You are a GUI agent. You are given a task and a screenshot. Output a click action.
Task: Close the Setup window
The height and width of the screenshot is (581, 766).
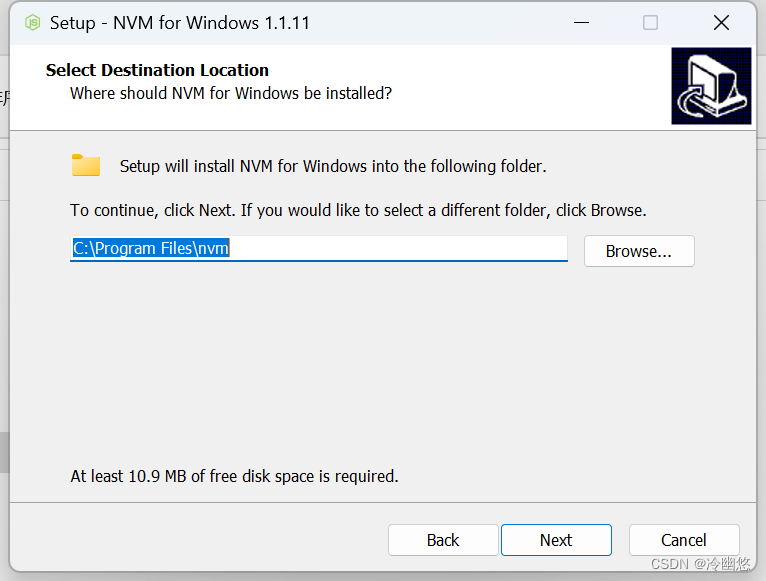[721, 22]
